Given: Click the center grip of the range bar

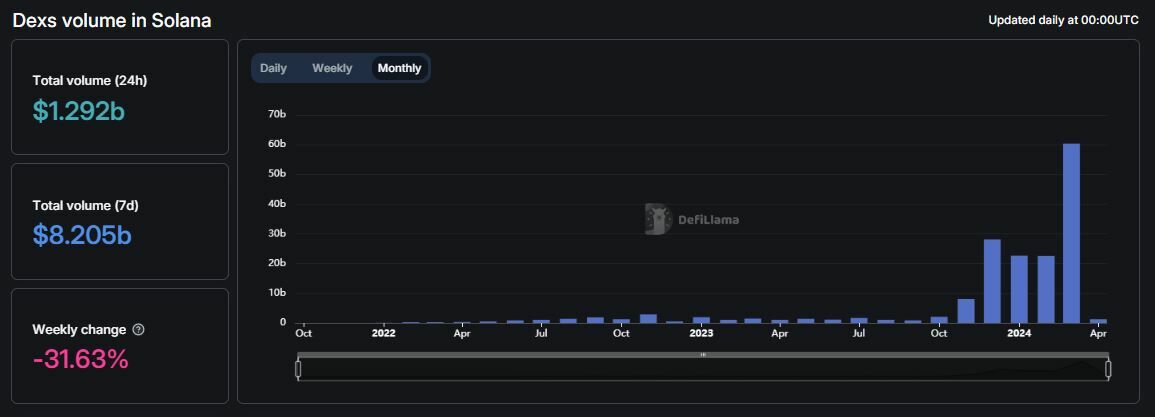Looking at the screenshot, I should pos(703,355).
